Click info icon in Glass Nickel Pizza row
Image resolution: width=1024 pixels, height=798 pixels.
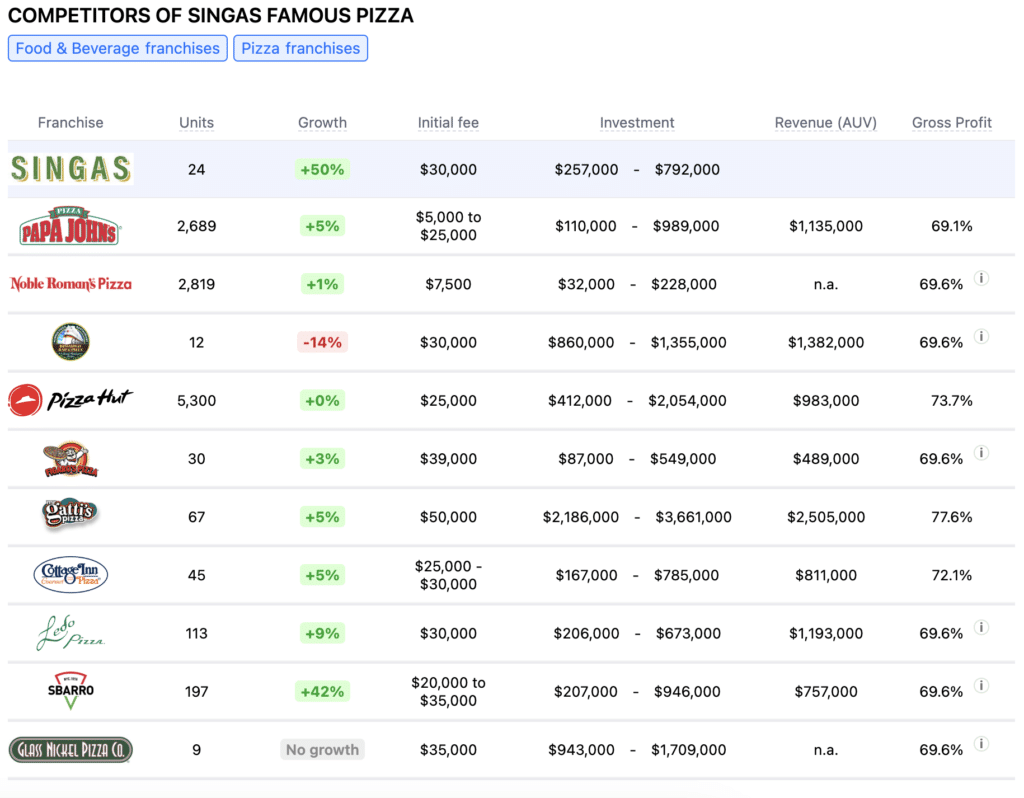[x=981, y=744]
